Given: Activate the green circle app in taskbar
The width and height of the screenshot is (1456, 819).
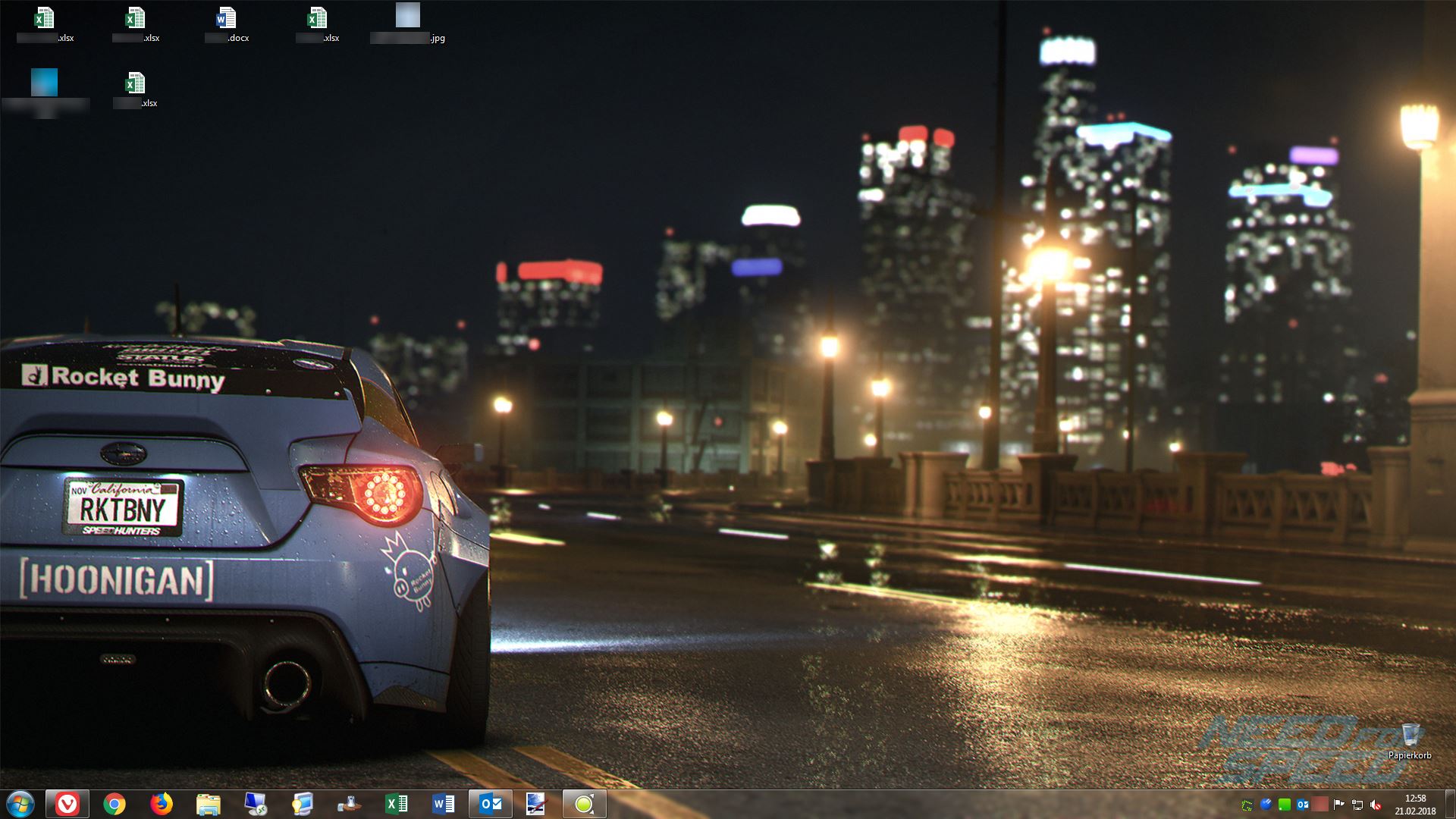Looking at the screenshot, I should coord(585,804).
